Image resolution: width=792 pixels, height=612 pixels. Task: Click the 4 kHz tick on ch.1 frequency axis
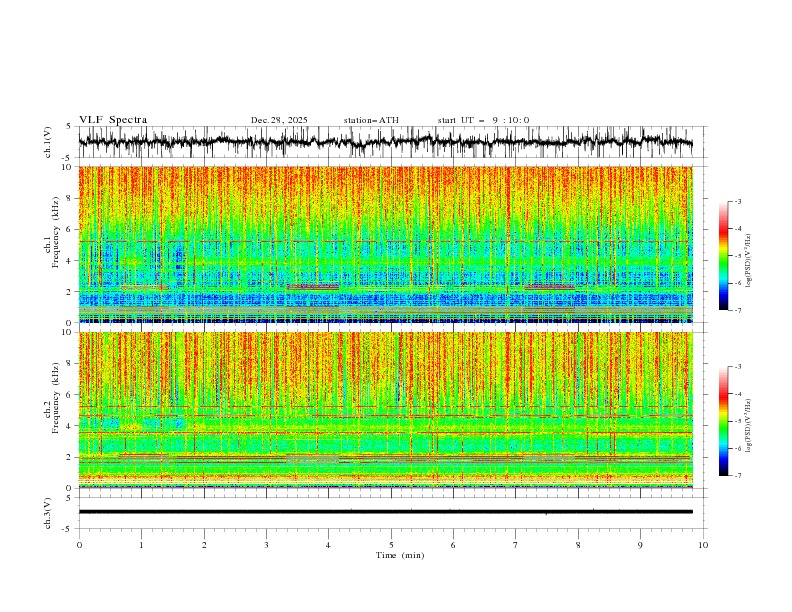[x=71, y=261]
